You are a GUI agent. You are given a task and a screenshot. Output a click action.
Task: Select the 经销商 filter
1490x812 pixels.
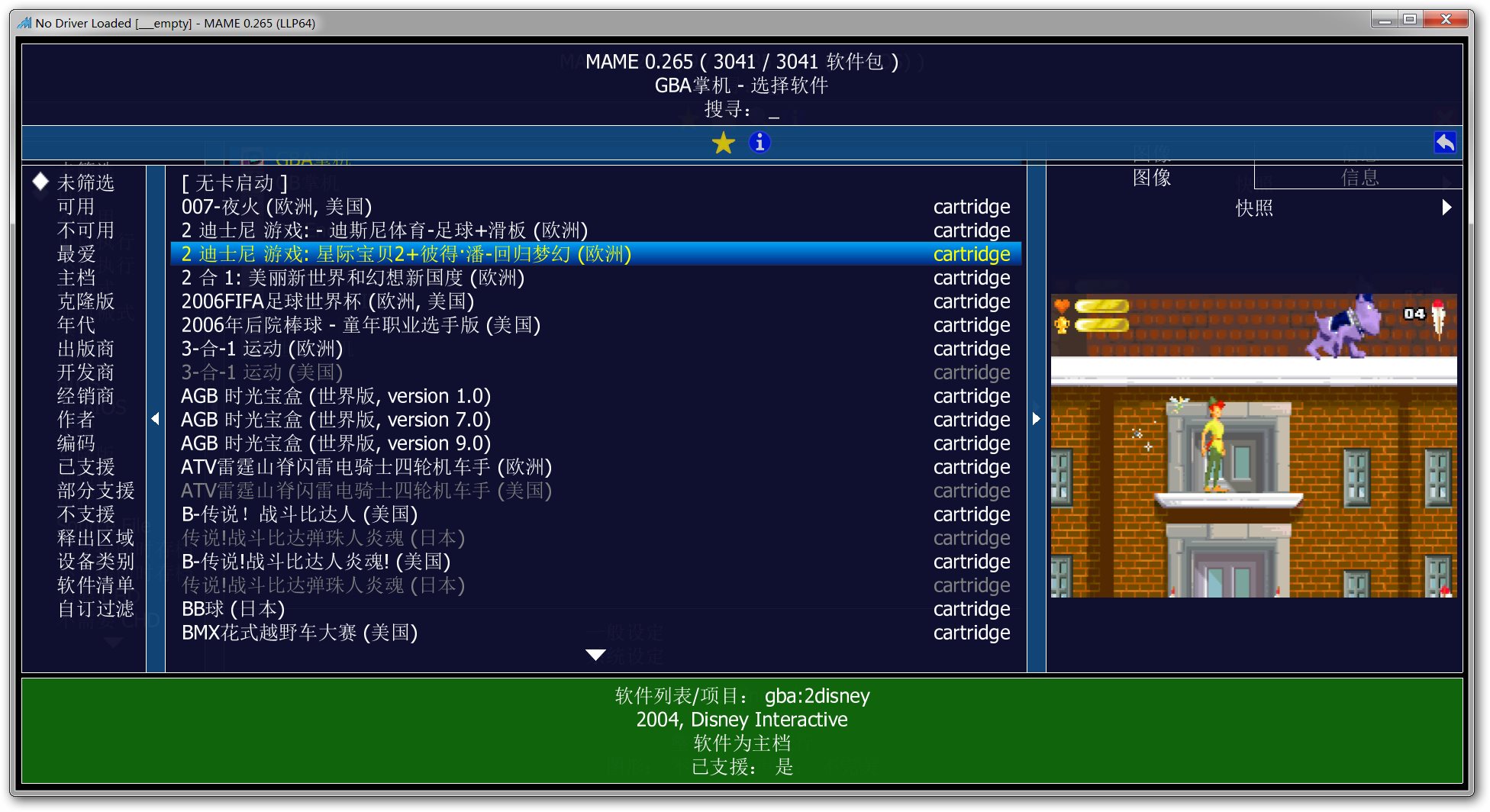tap(85, 396)
